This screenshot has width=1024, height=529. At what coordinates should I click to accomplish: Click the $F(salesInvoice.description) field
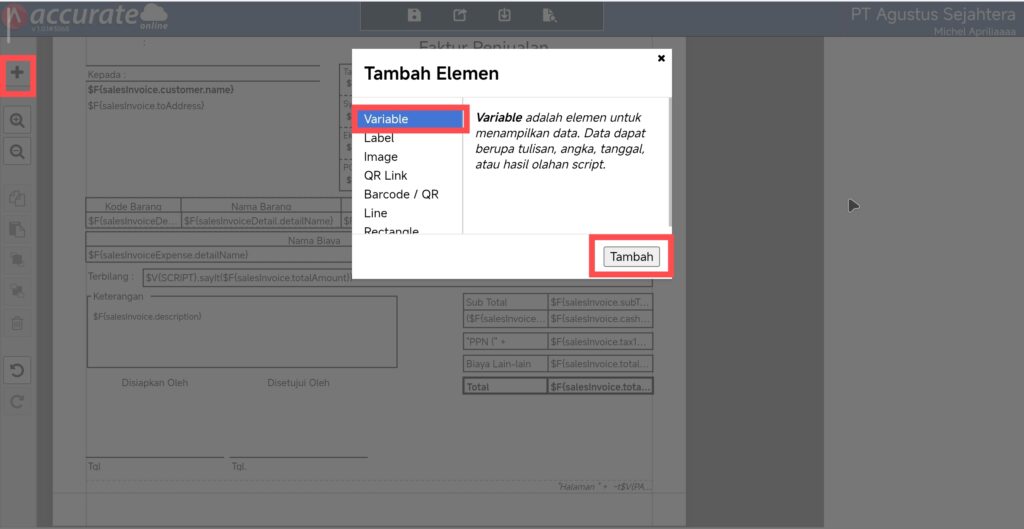point(148,317)
